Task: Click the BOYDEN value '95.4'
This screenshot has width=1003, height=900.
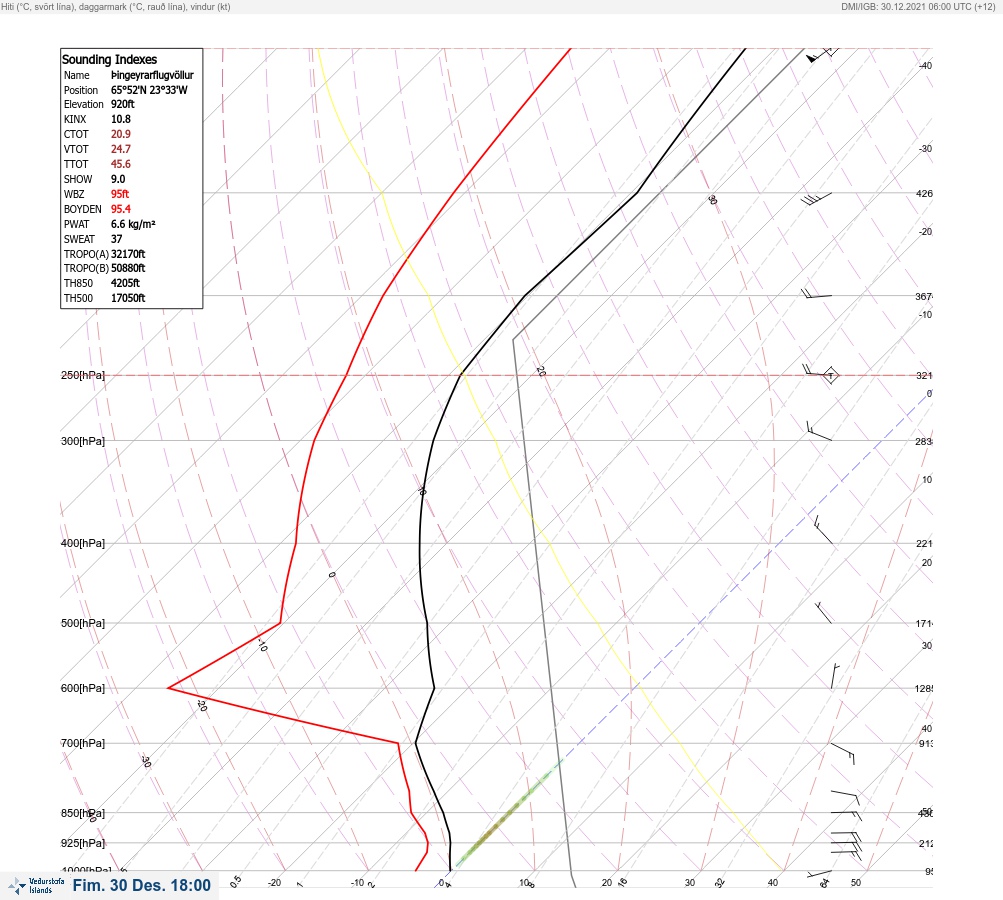Action: tap(121, 209)
